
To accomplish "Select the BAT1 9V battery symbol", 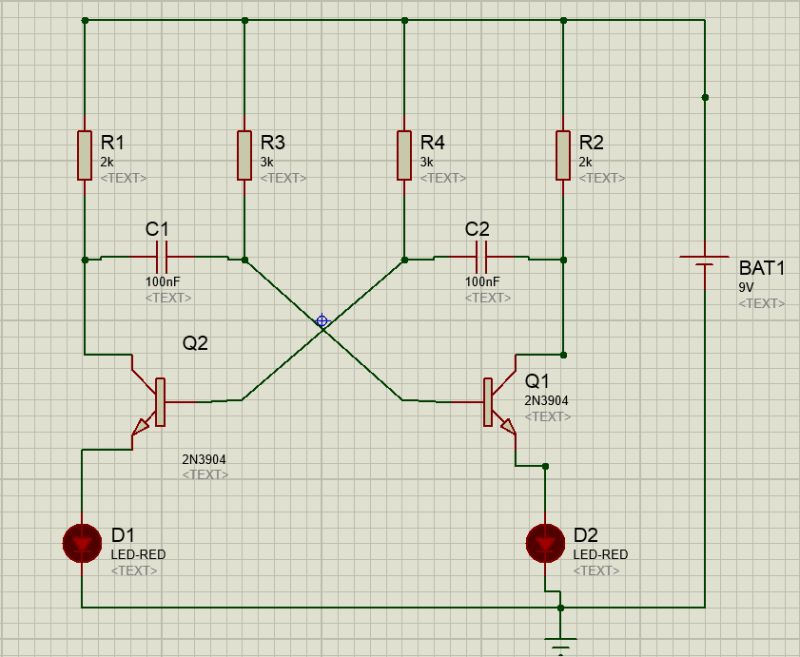I will click(707, 258).
